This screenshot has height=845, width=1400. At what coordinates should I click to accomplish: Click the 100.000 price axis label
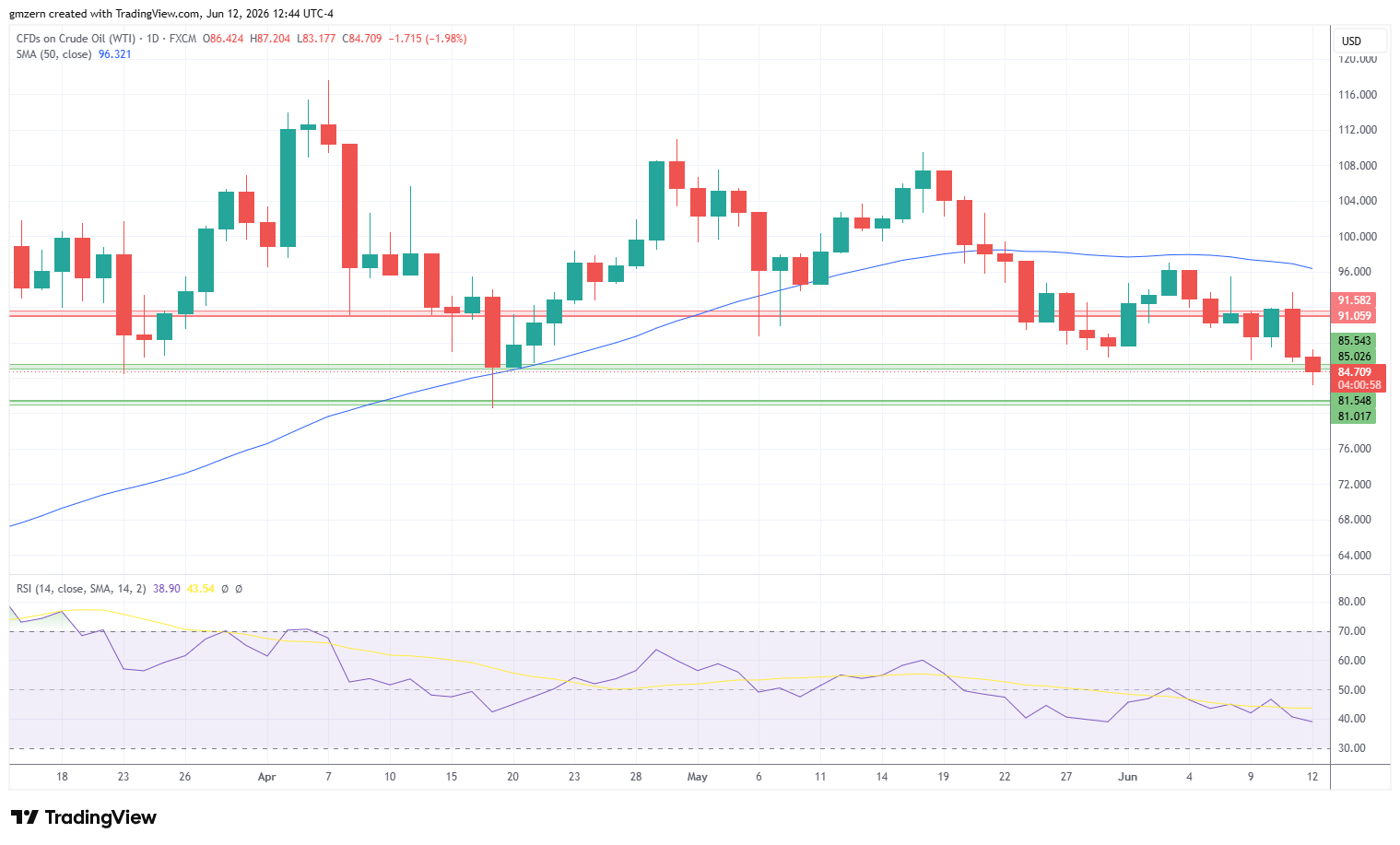(1358, 237)
